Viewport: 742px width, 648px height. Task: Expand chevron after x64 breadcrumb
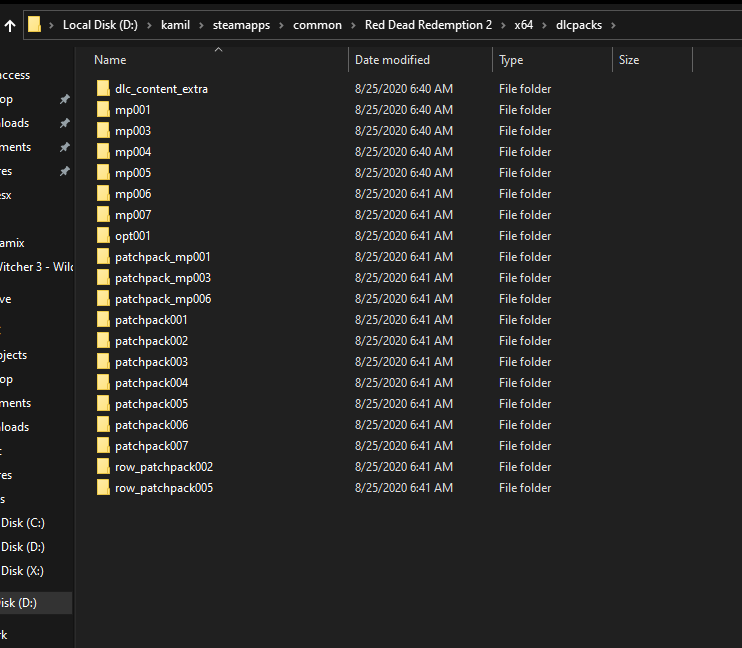point(544,25)
